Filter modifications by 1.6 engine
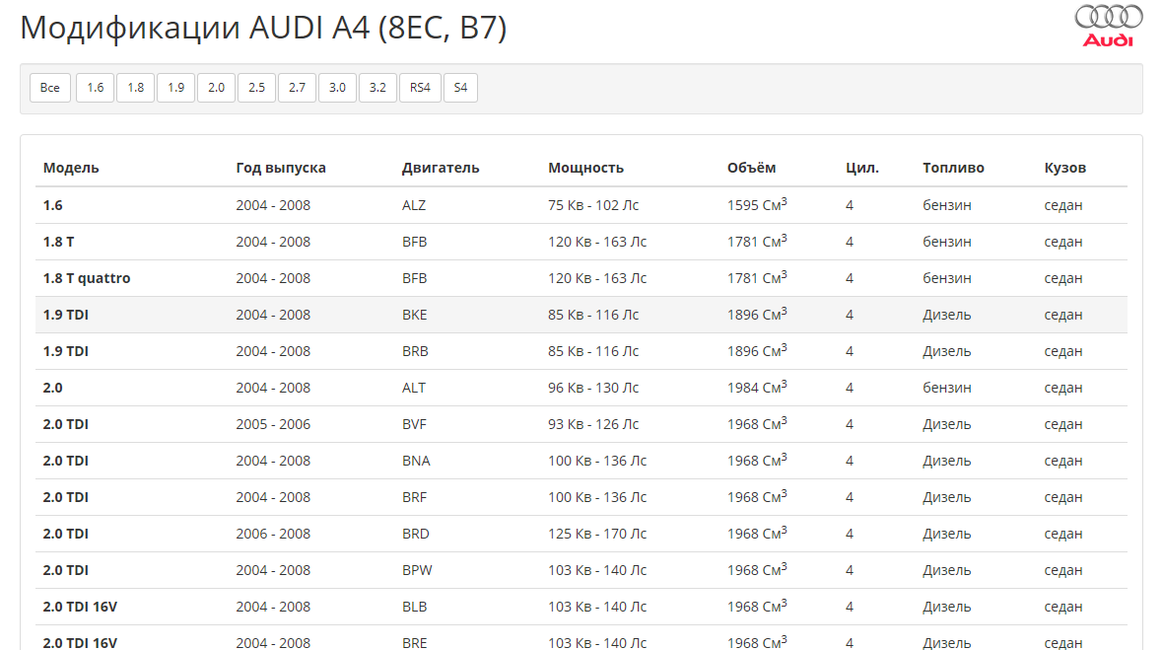 click(95, 88)
